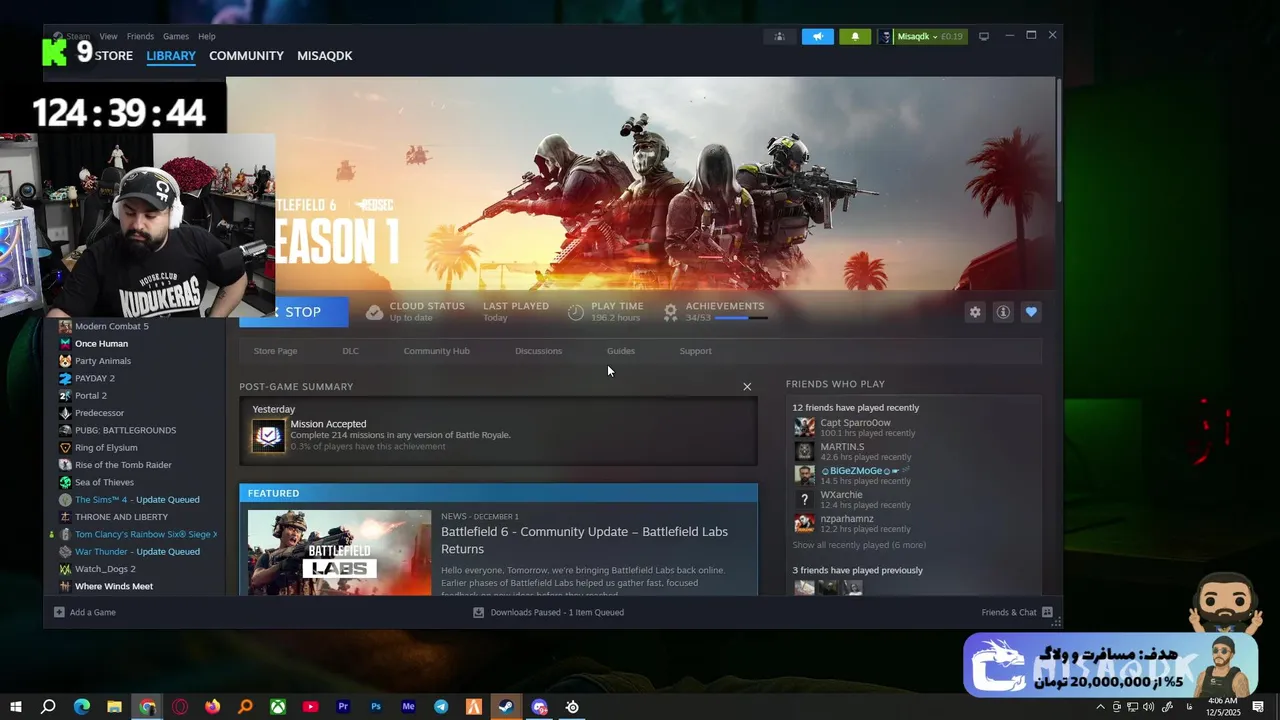This screenshot has width=1280, height=720.
Task: Open Photoshop in the taskbar
Action: click(x=376, y=707)
